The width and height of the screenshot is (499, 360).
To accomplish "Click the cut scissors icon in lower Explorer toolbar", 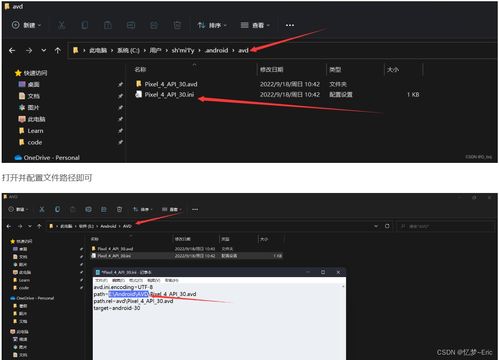I will click(x=42, y=209).
